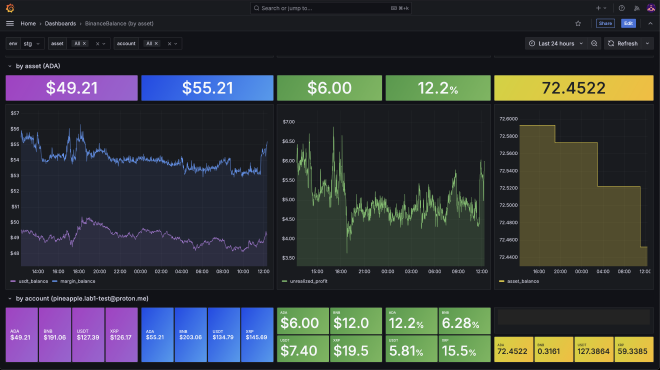Click the blue USDT $134.79 tile
The width and height of the screenshot is (660, 370).
click(224, 335)
